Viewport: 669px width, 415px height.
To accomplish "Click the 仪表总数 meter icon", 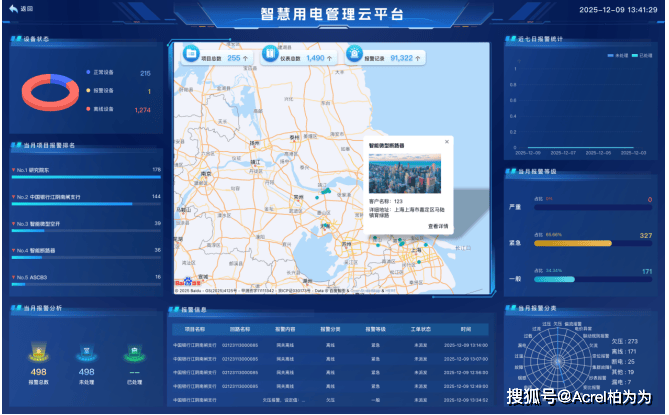I will point(269,58).
